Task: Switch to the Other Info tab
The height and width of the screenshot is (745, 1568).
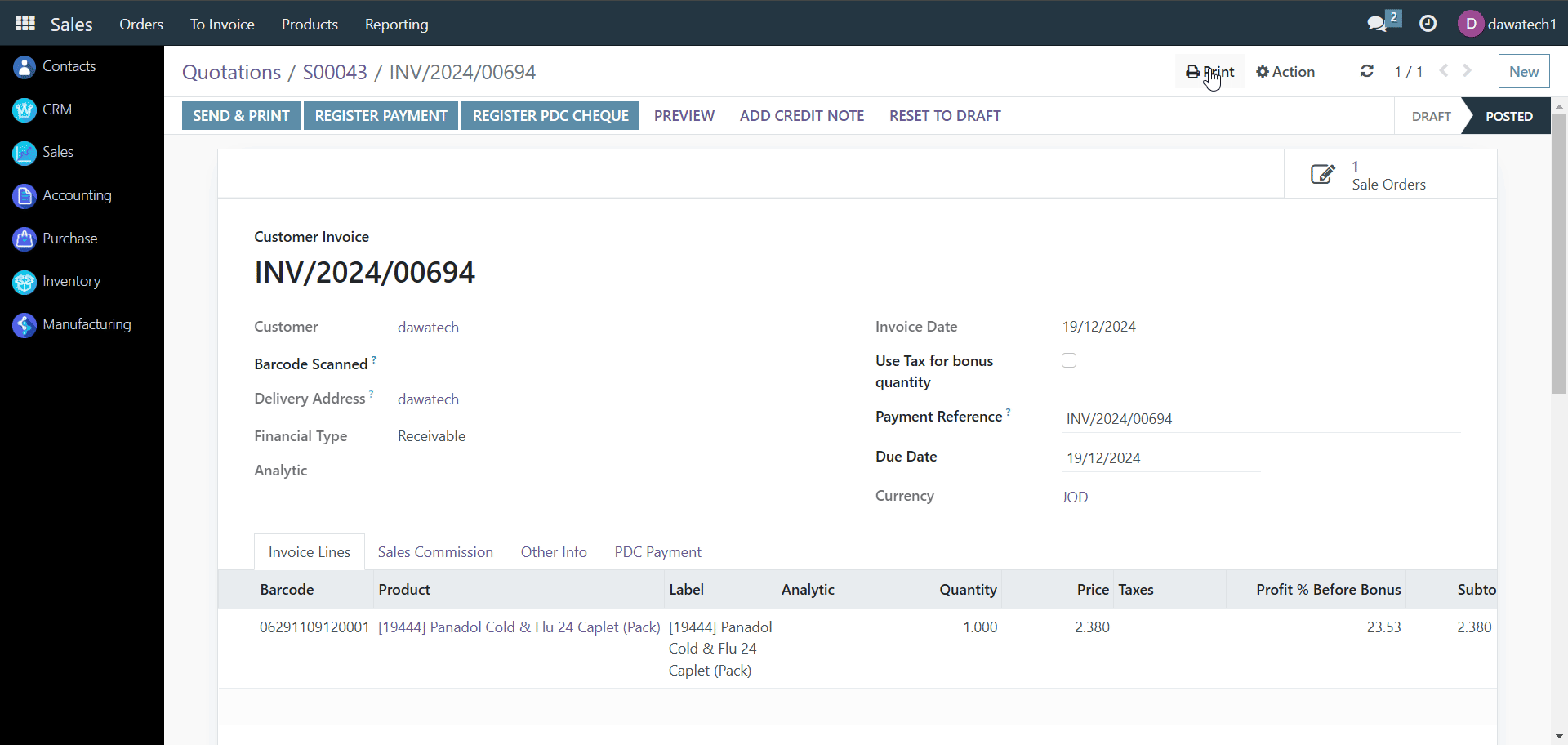Action: (554, 552)
